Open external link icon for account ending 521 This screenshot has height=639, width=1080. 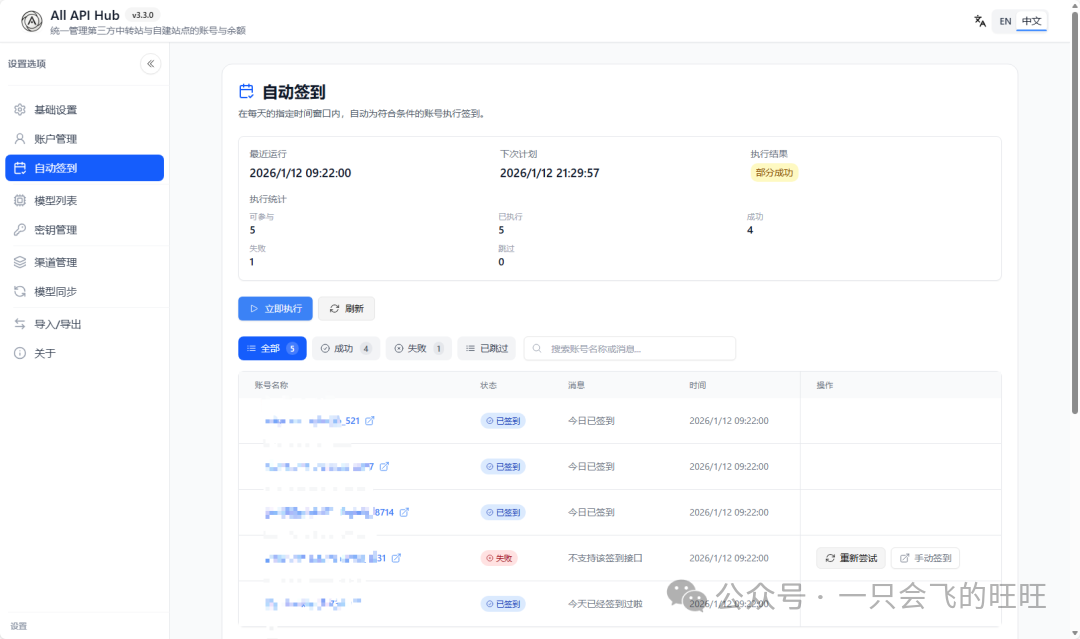pos(370,421)
